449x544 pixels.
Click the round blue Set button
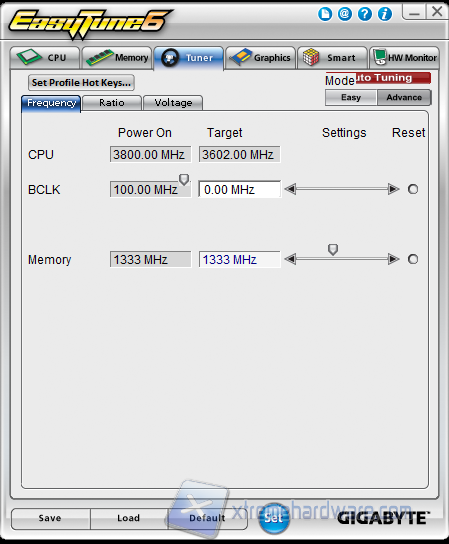(x=274, y=518)
